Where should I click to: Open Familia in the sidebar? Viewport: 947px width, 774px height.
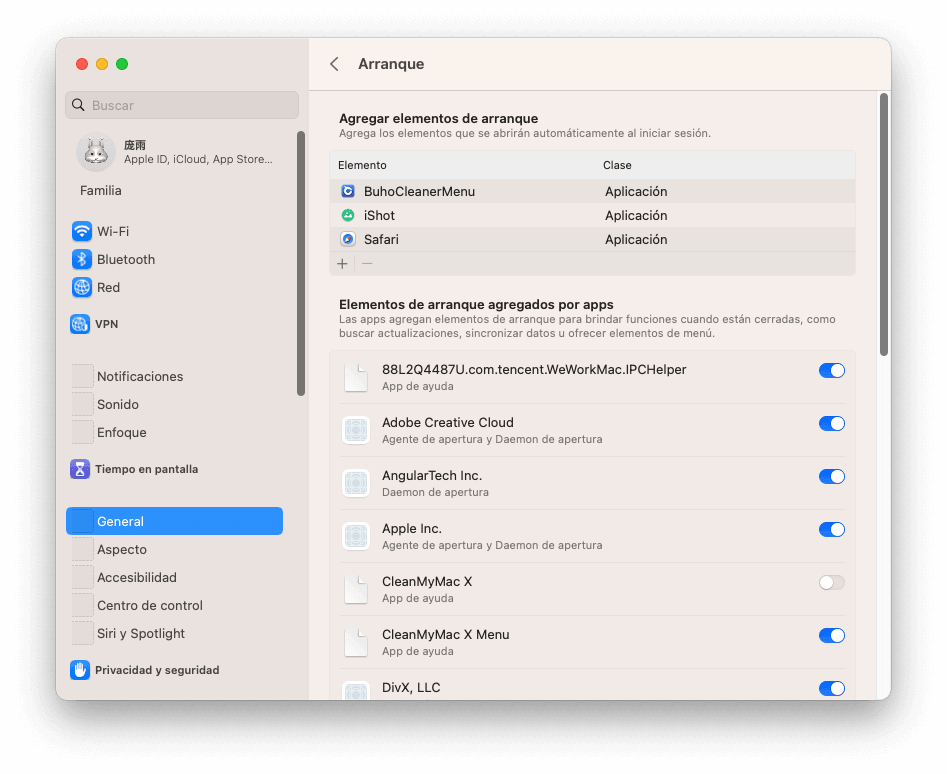[x=101, y=191]
